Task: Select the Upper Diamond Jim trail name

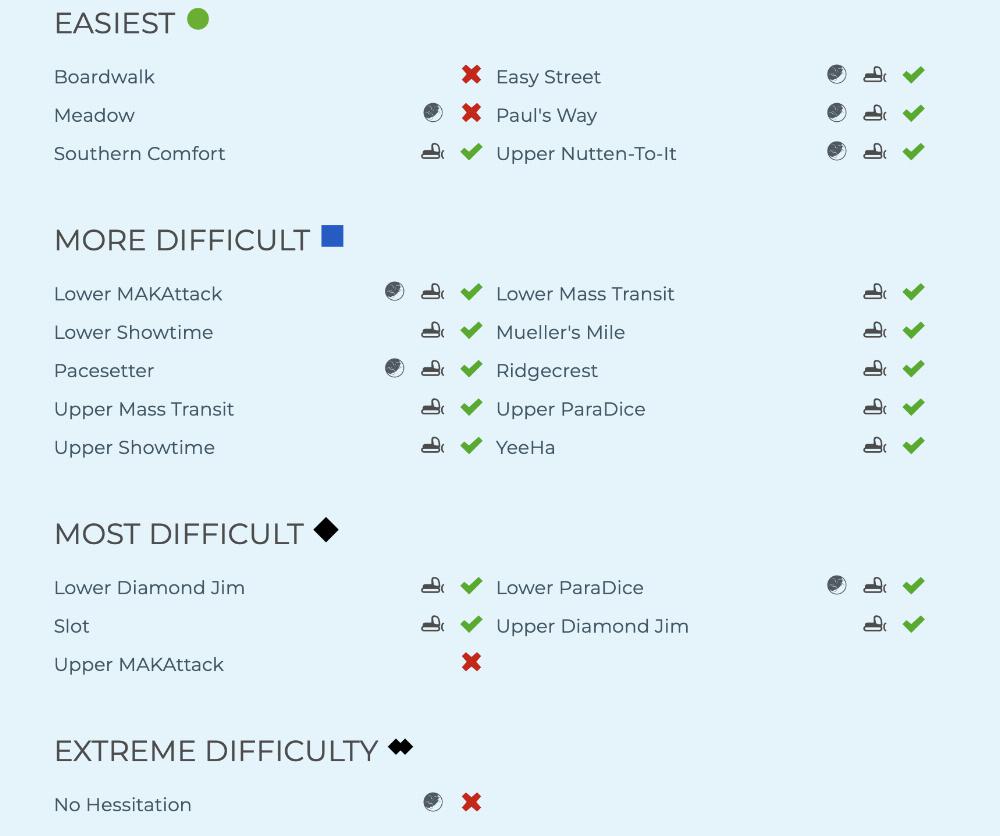Action: (x=592, y=627)
